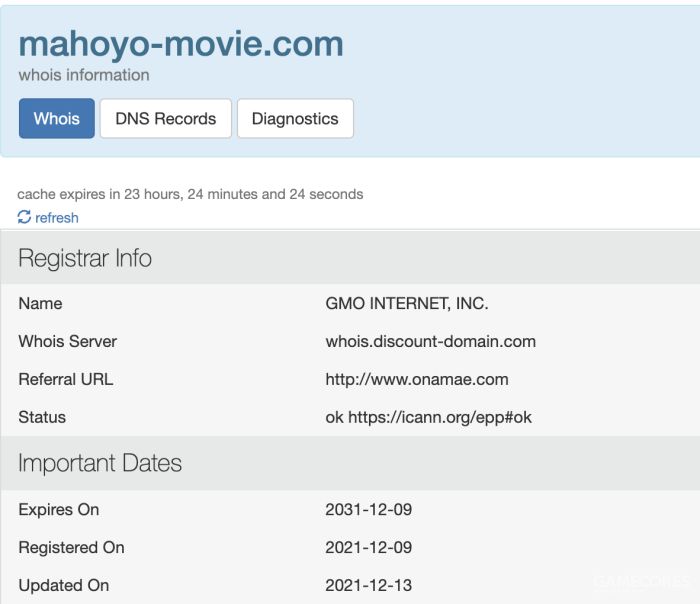Click the Whois Server row label
Screen dimensions: 700x604
(x=67, y=342)
